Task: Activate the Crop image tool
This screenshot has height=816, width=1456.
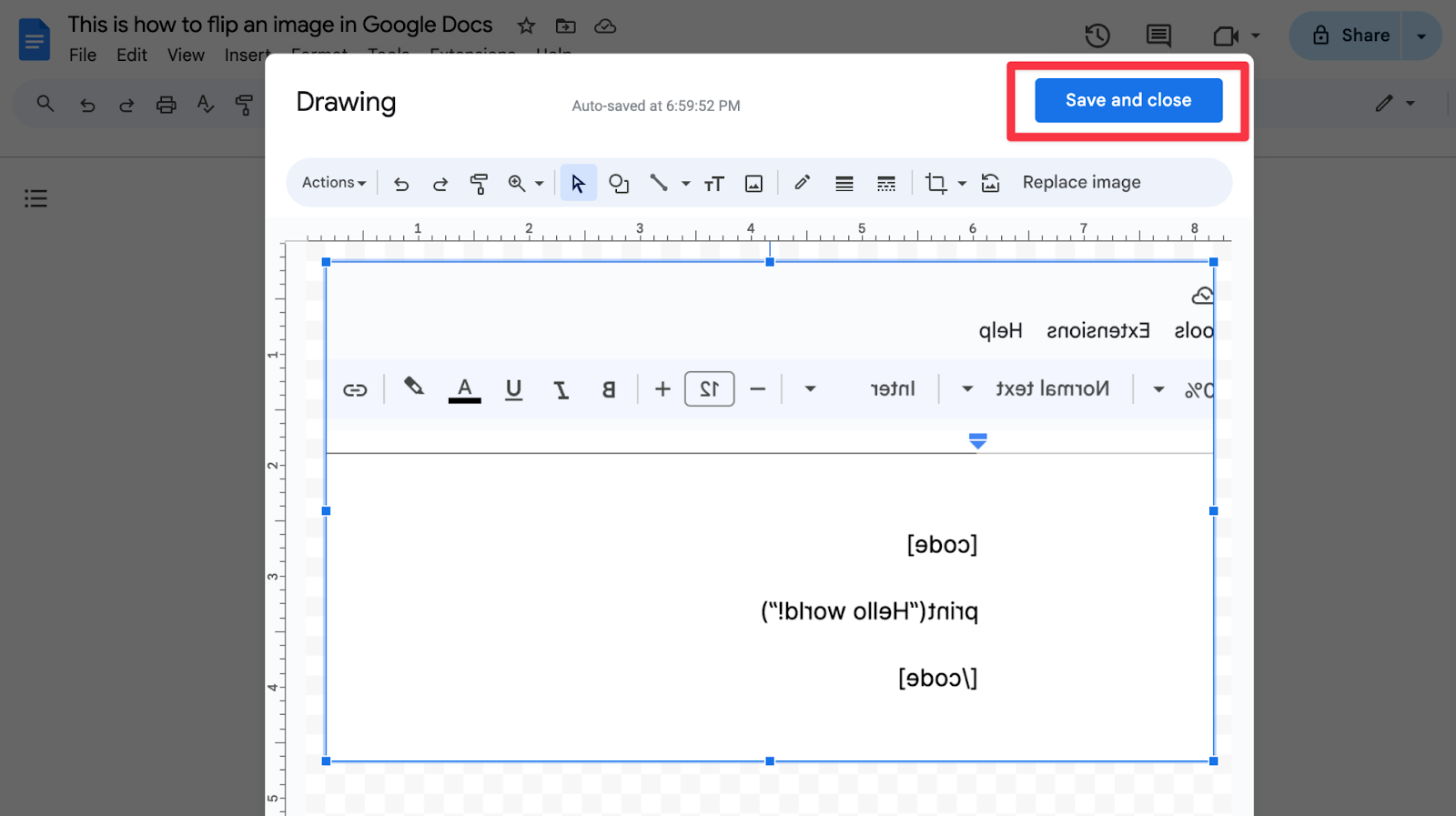Action: coord(935,184)
